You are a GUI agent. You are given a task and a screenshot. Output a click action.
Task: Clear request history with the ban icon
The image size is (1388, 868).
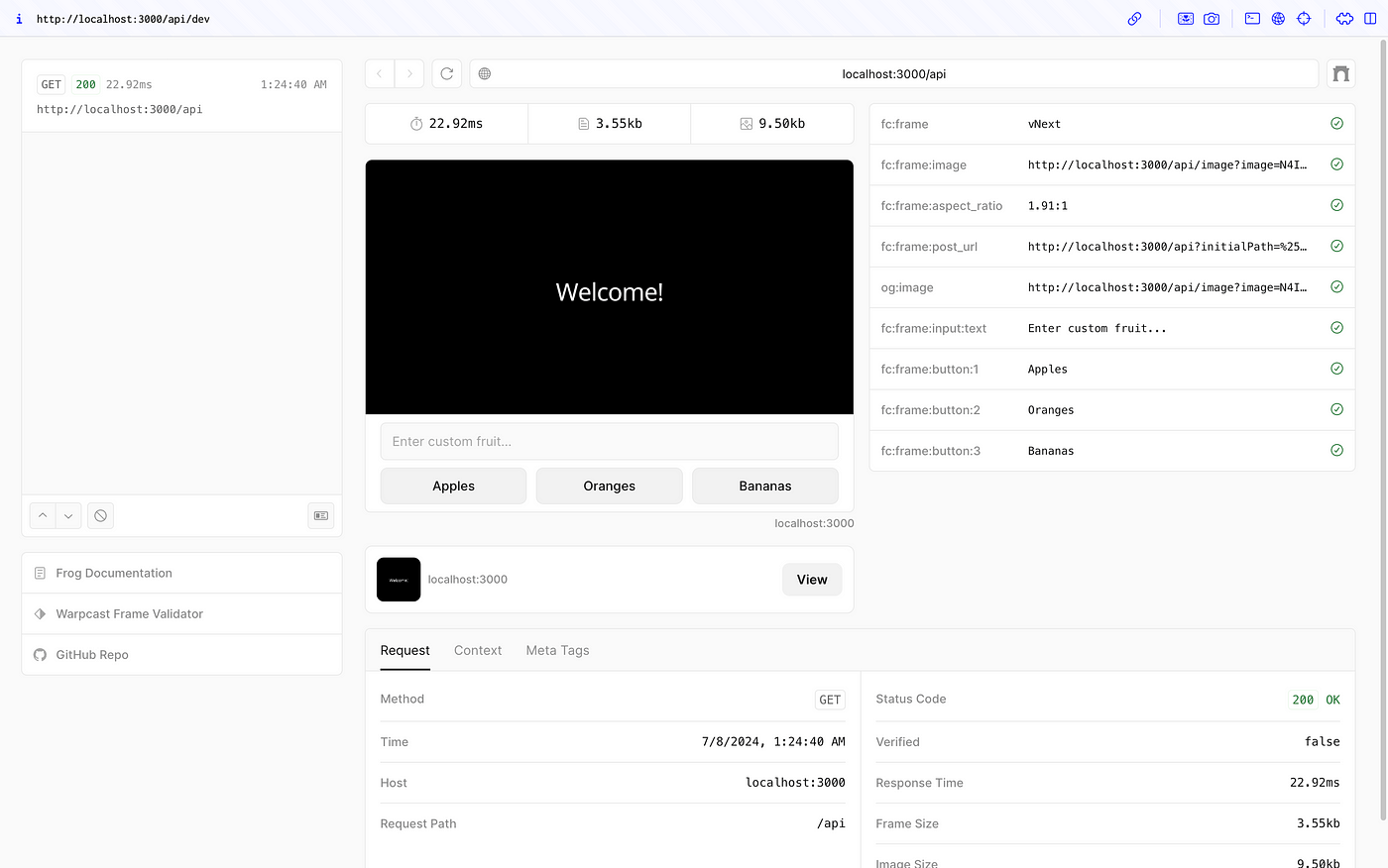tap(100, 515)
